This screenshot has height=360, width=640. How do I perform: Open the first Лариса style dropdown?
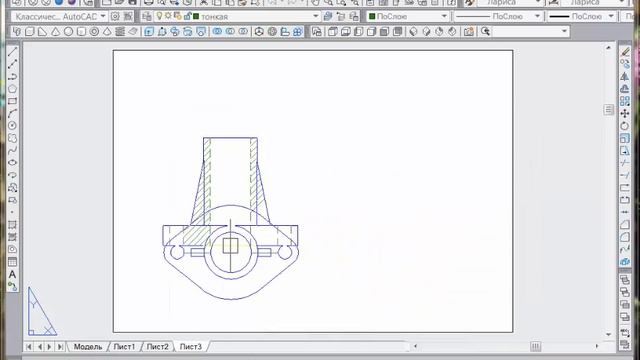point(538,2)
